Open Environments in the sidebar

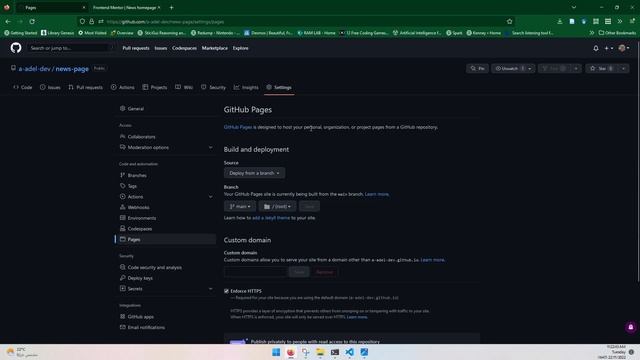[x=165, y=218]
